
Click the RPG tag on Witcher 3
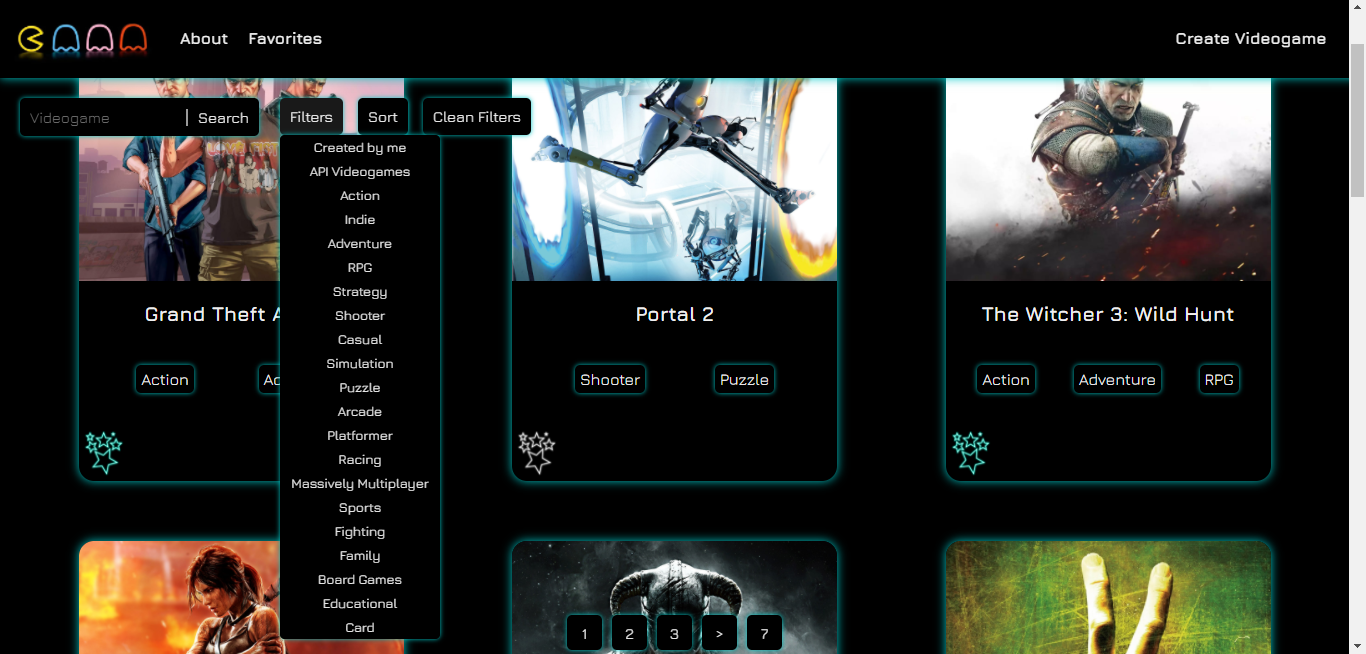click(x=1219, y=380)
